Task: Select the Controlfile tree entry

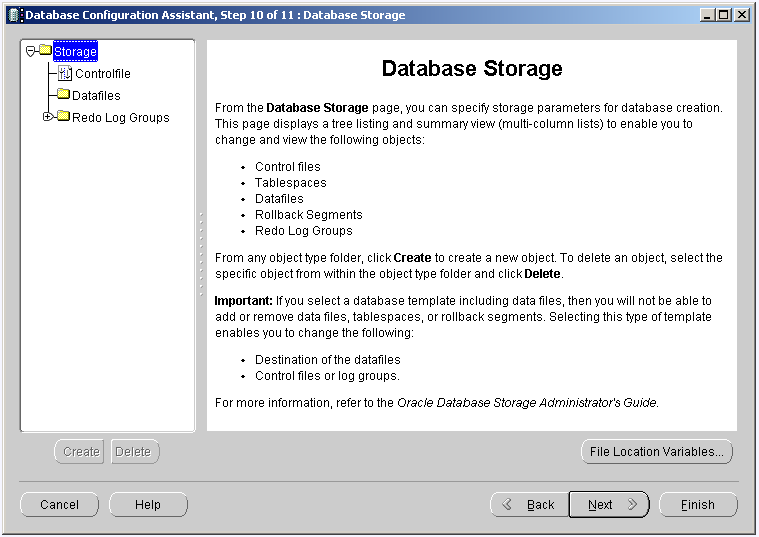Action: click(102, 73)
